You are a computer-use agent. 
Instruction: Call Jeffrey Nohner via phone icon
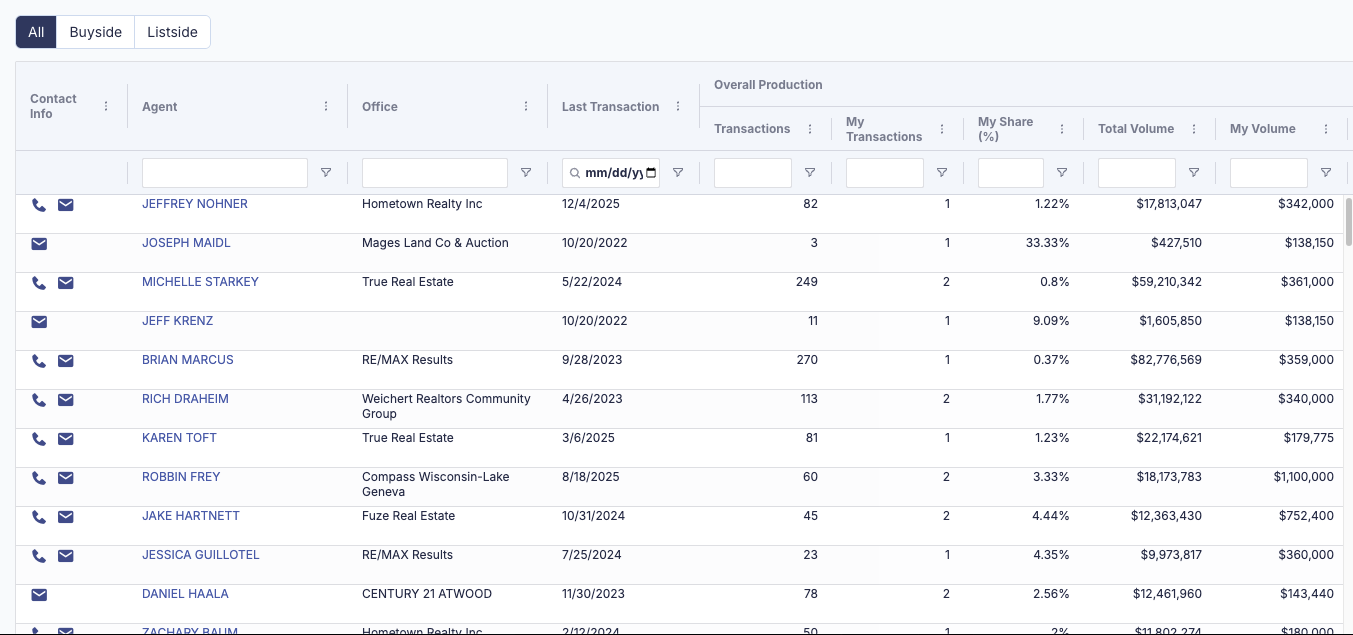(x=39, y=205)
